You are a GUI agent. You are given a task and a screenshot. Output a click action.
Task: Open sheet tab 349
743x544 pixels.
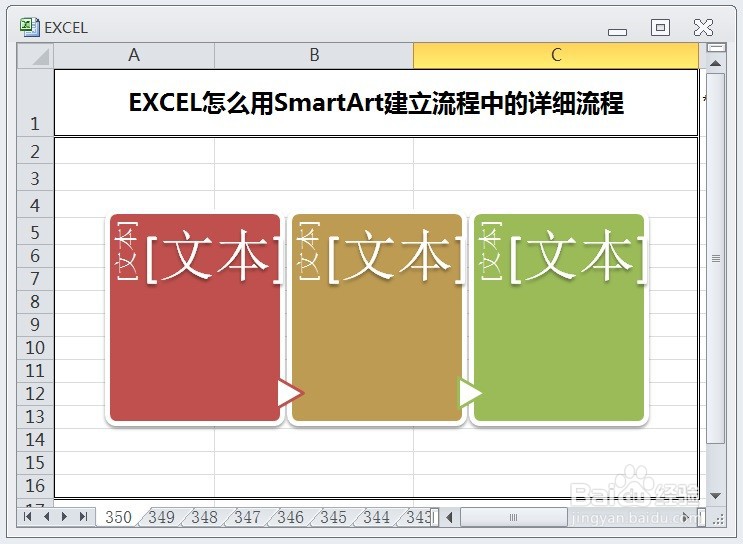click(x=162, y=517)
